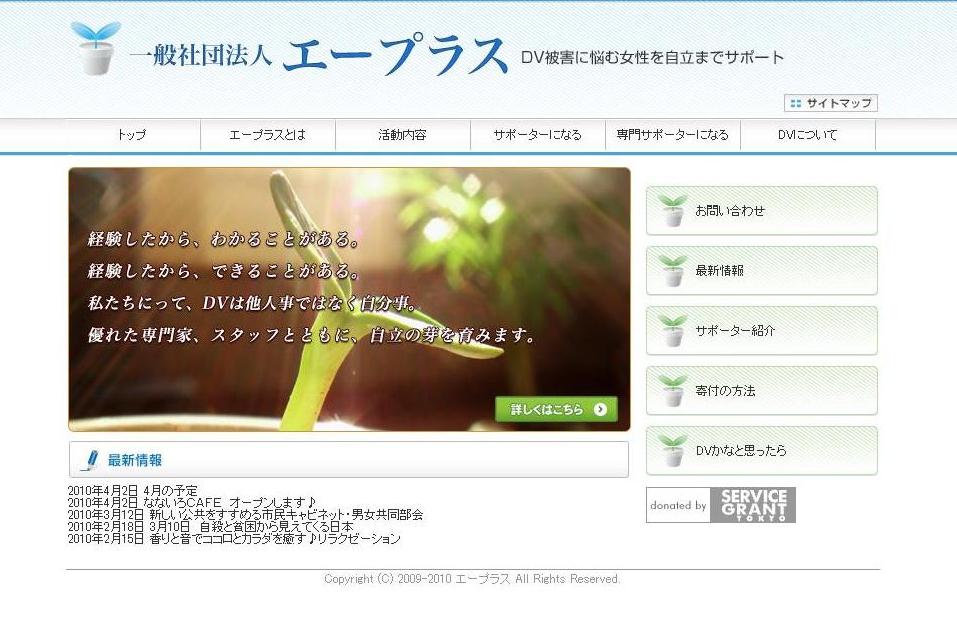Select the DVについて navigation item
The image size is (957, 643).
click(807, 135)
